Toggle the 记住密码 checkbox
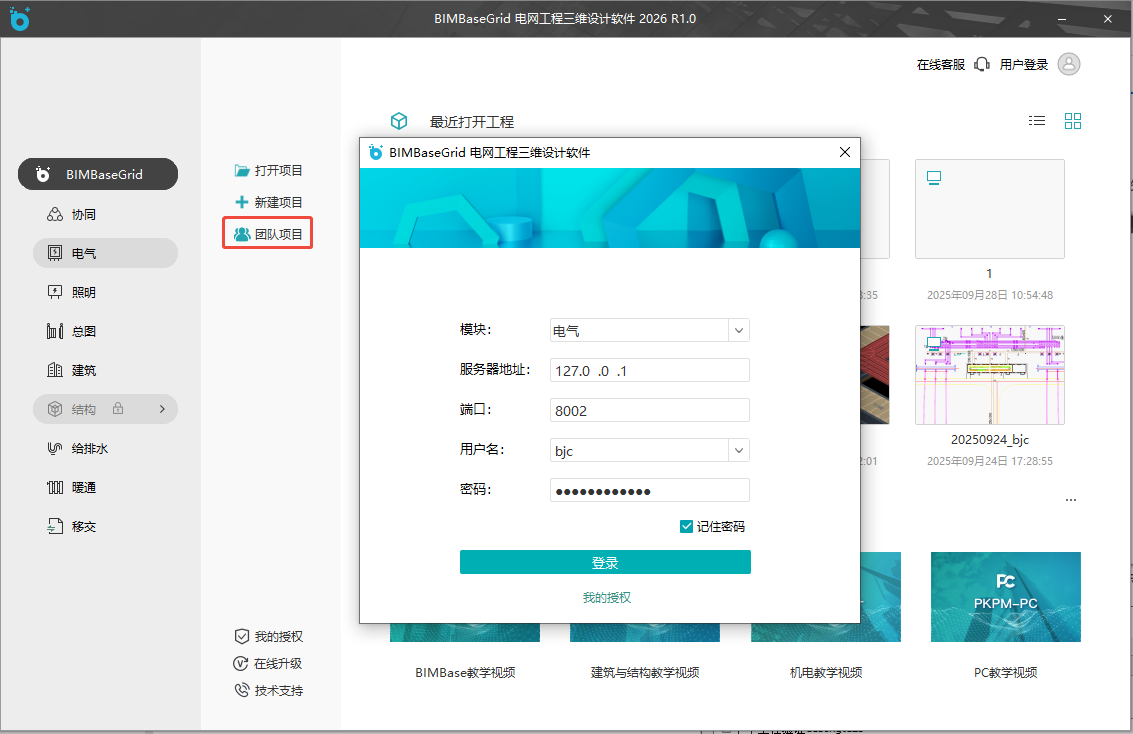 [x=686, y=527]
